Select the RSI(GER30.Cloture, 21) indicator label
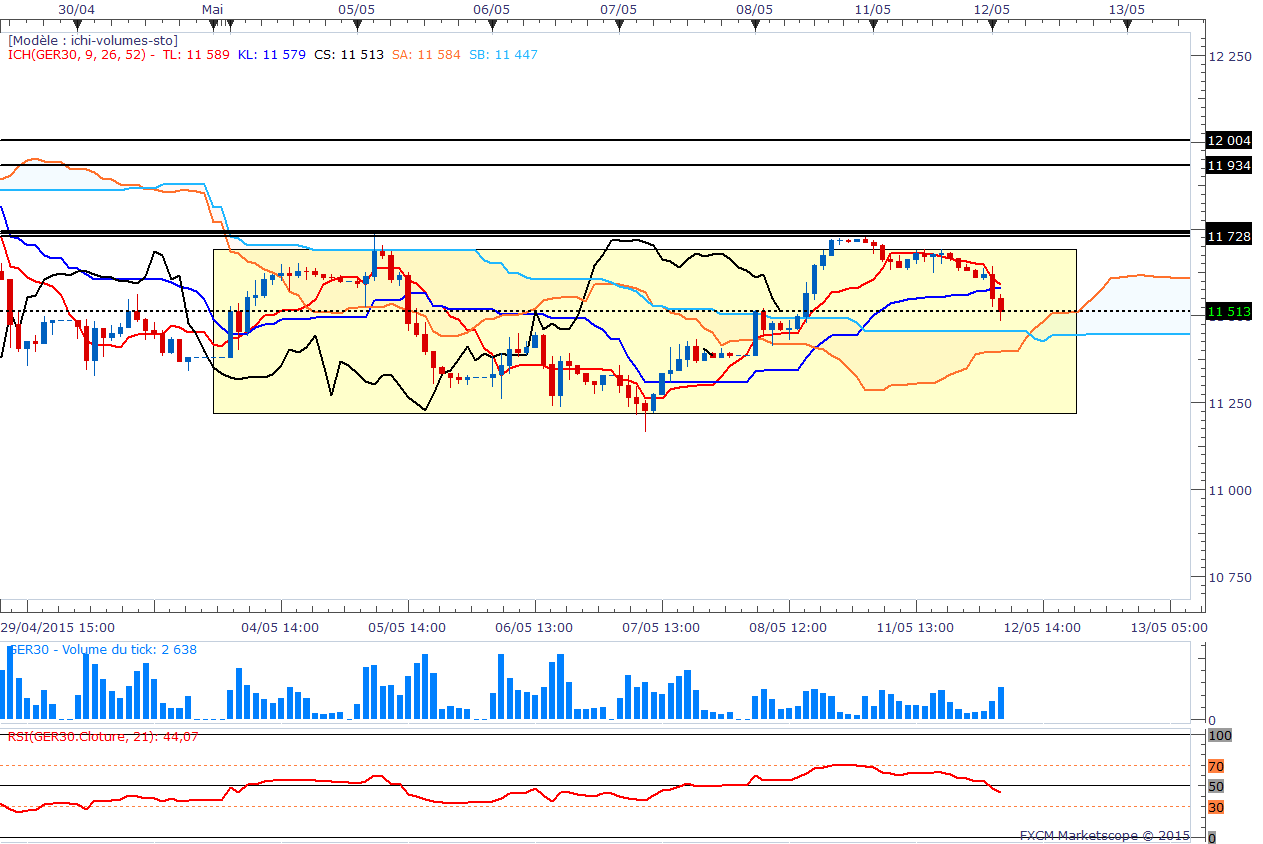This screenshot has width=1263, height=844. [x=103, y=737]
